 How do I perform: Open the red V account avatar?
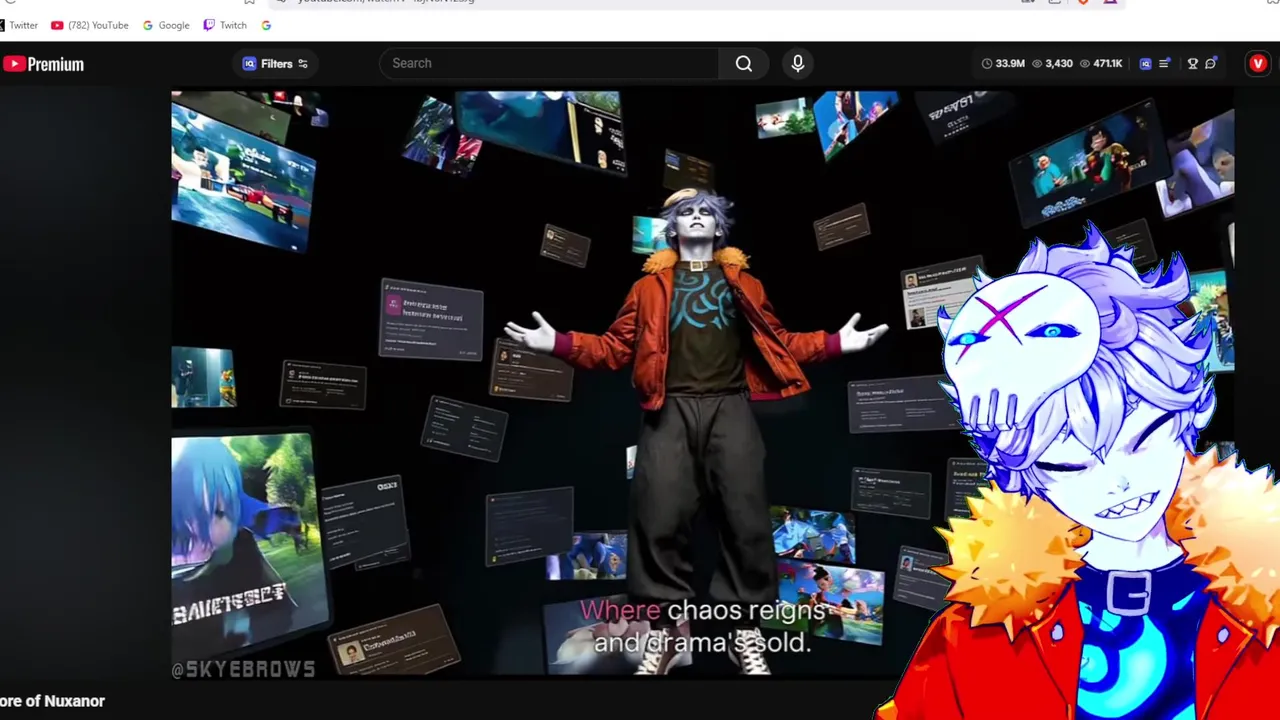(x=1258, y=64)
